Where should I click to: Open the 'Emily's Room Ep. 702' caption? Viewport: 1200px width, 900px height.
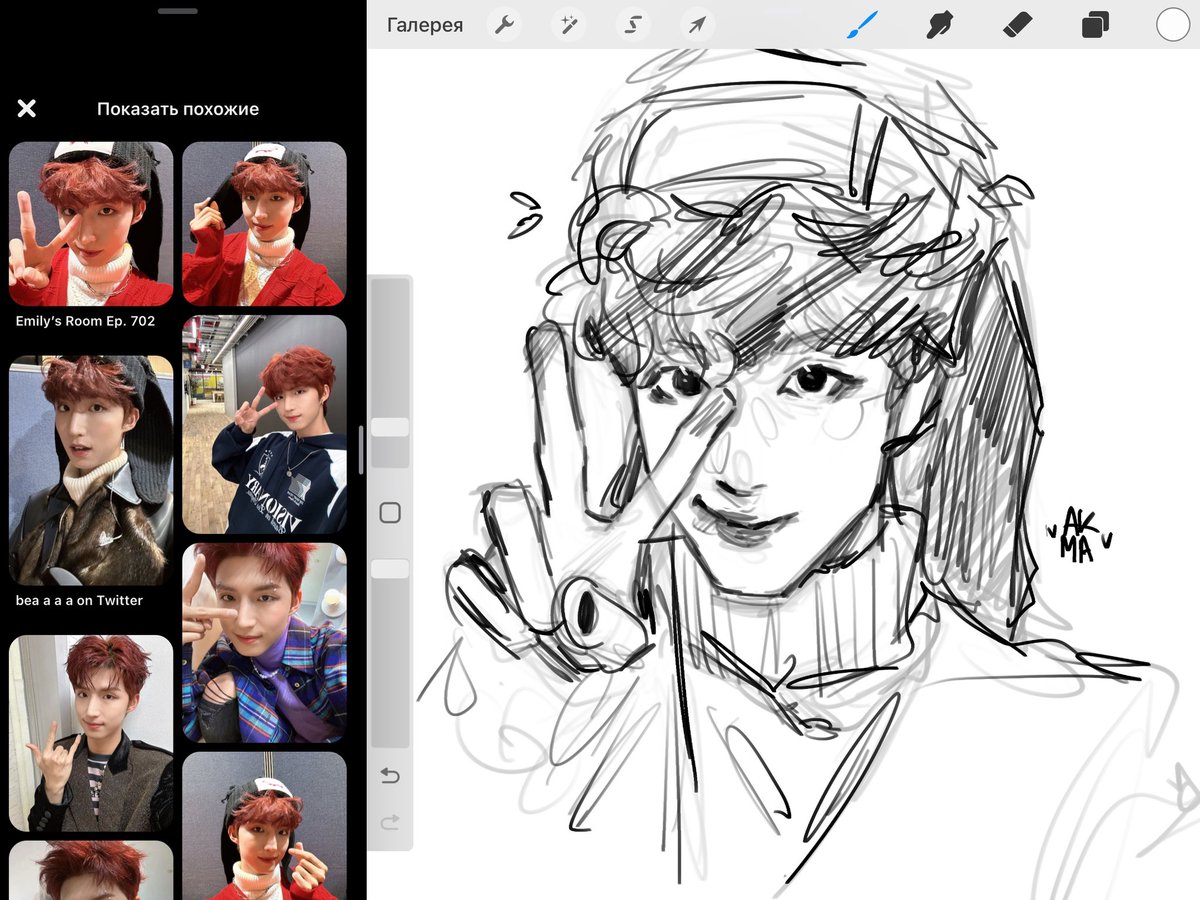(x=85, y=322)
